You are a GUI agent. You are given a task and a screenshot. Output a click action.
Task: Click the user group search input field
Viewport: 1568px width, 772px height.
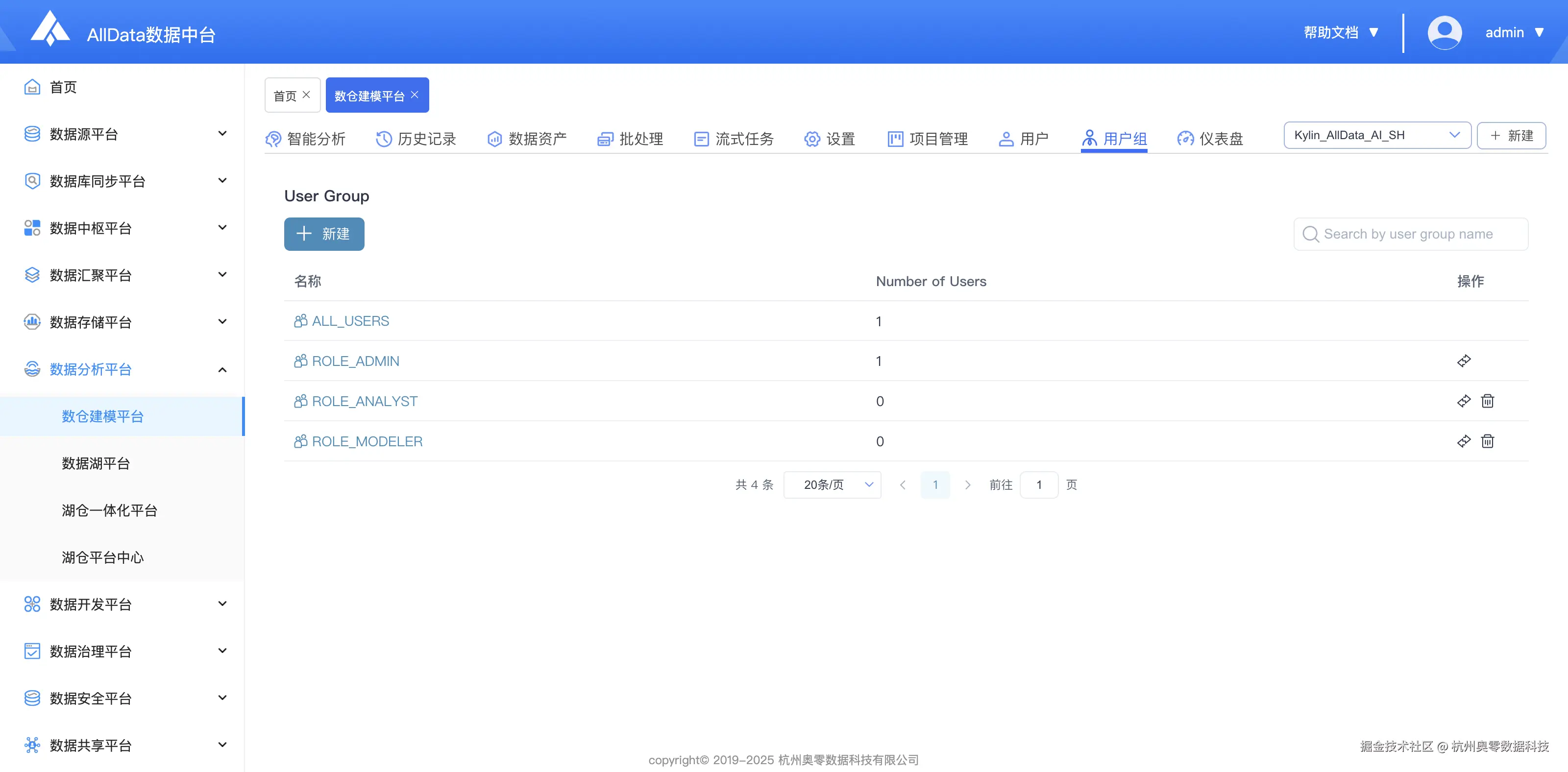(x=1411, y=234)
